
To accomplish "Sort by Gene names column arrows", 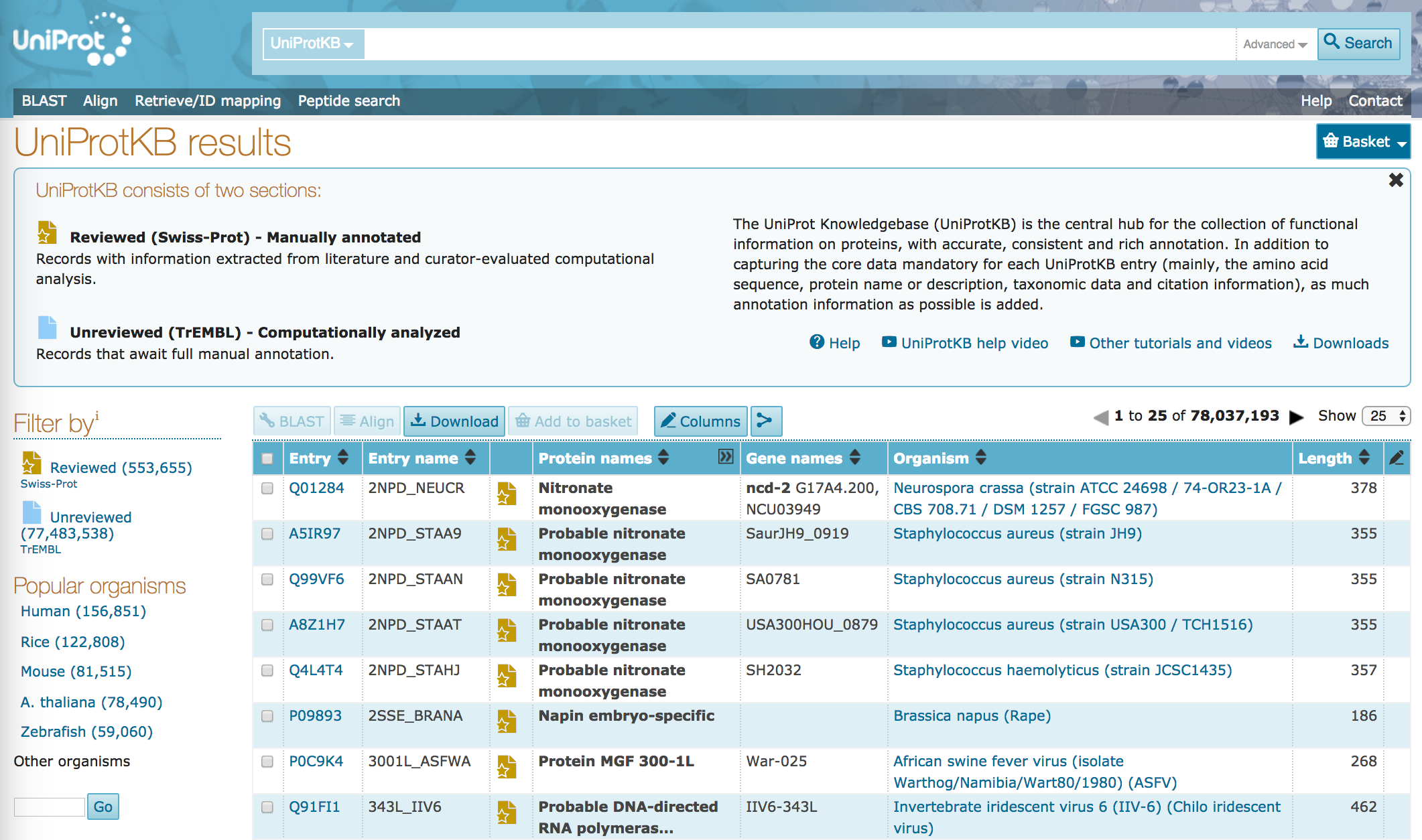I will point(855,458).
